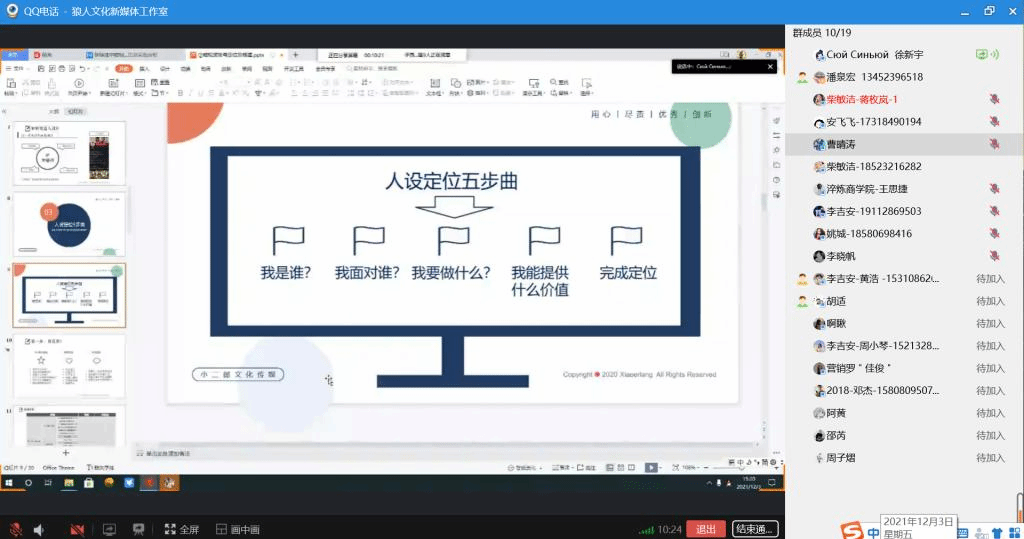Click the Sogou input method icon
This screenshot has width=1024, height=539.
tap(849, 530)
